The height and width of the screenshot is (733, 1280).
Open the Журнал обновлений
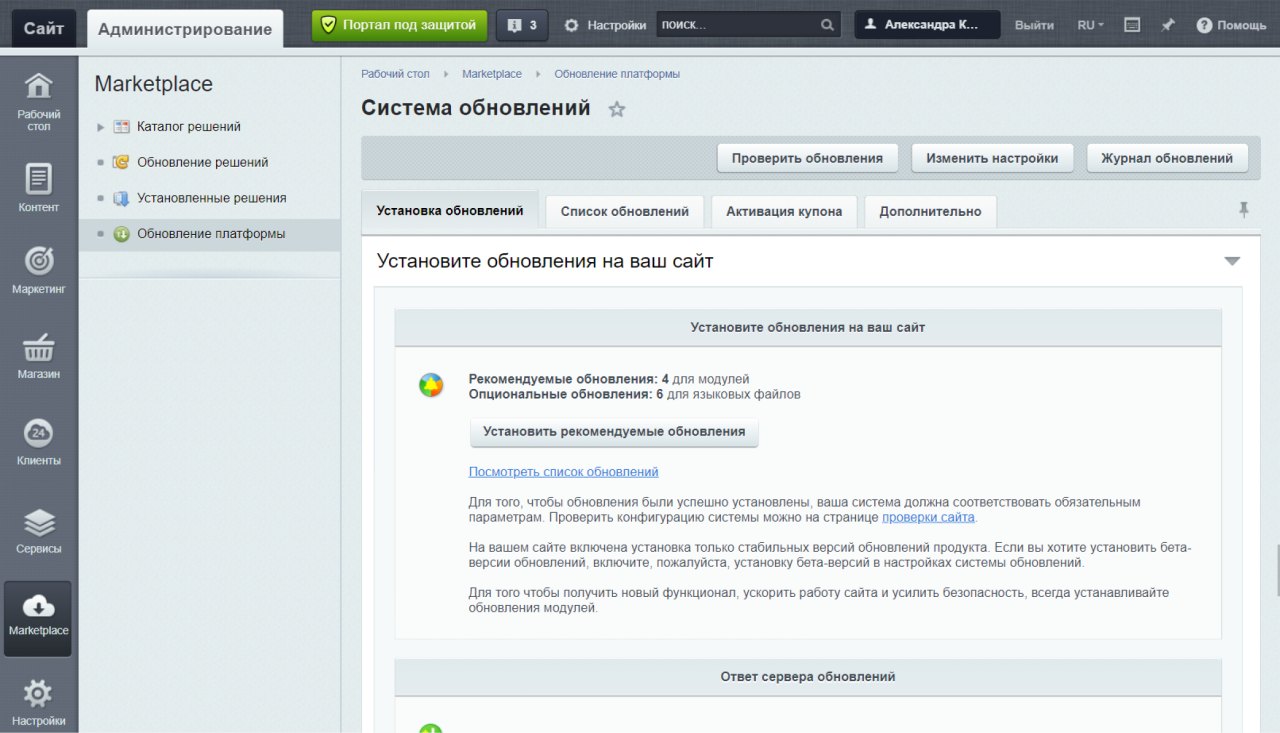[x=1167, y=158]
